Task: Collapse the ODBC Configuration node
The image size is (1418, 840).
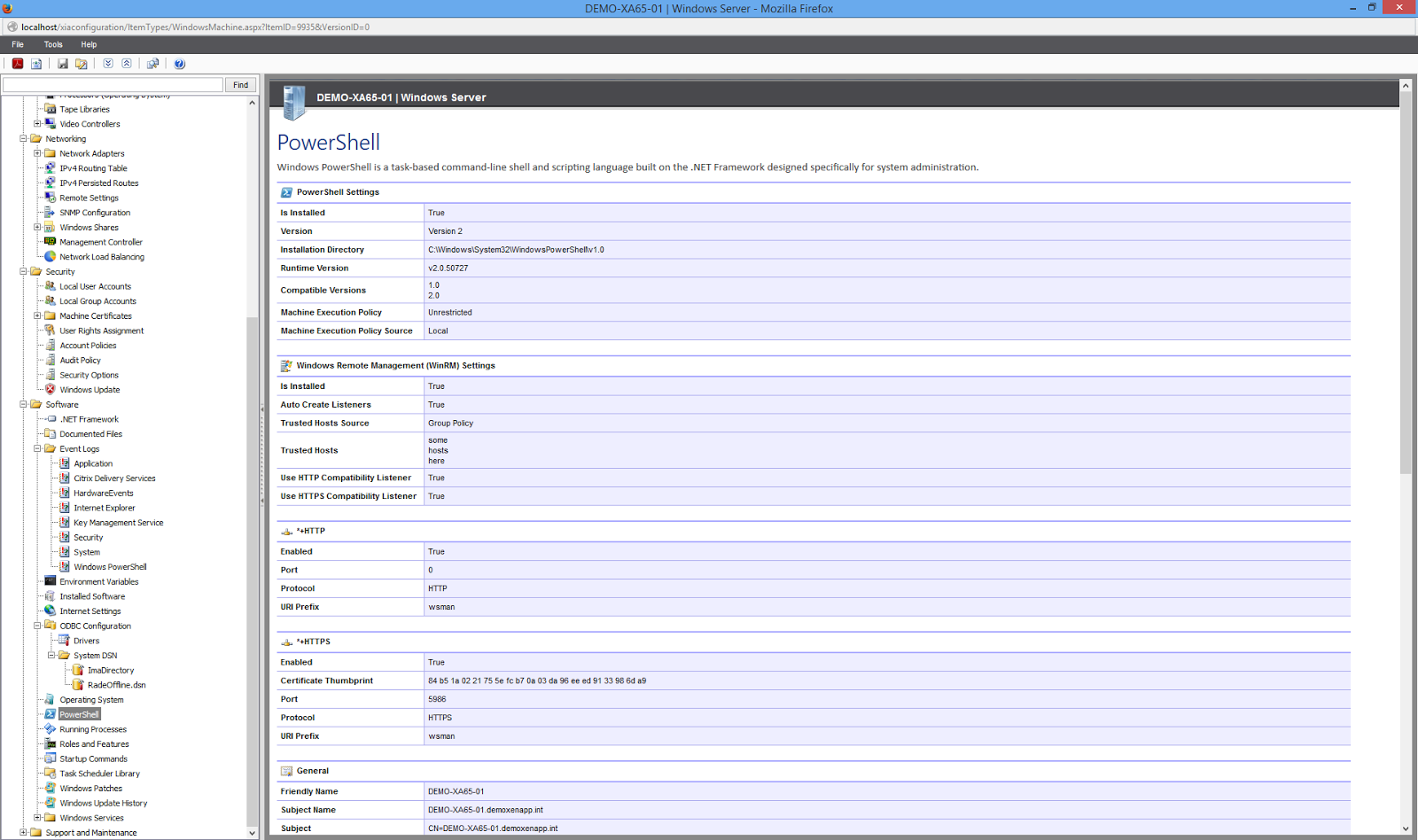Action: 37,626
